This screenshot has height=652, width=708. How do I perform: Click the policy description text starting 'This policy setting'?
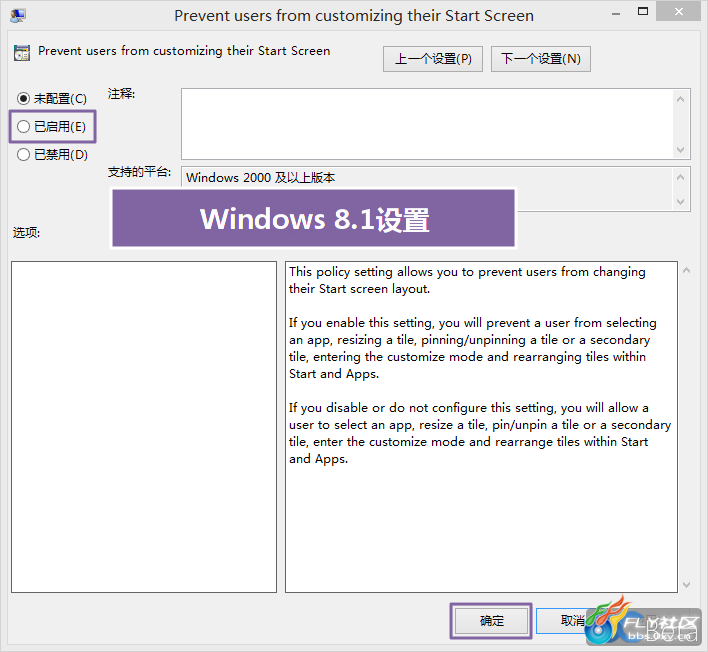(x=467, y=280)
